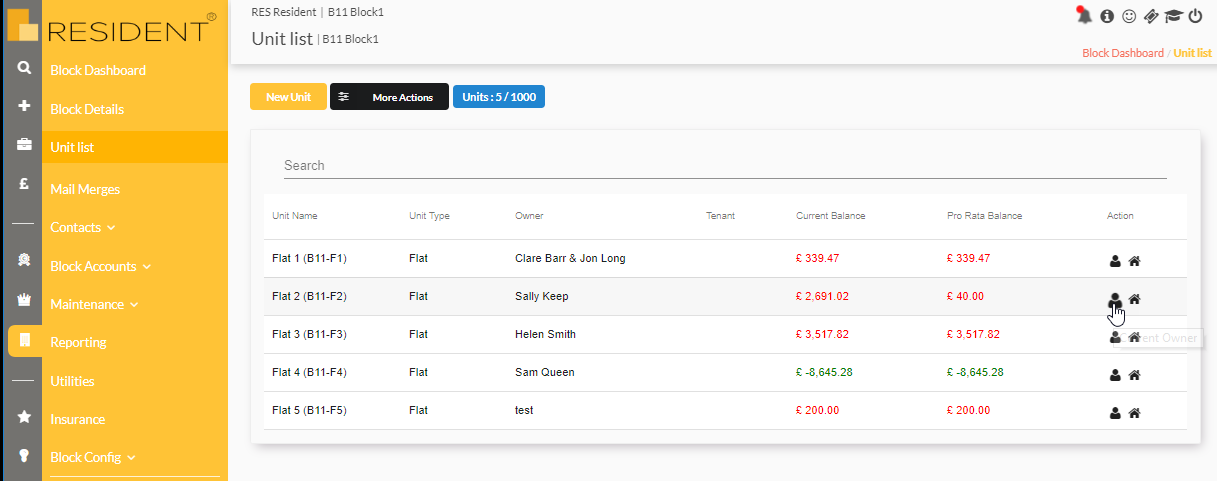
Task: Open Utilities in the sidebar
Action: (x=72, y=381)
